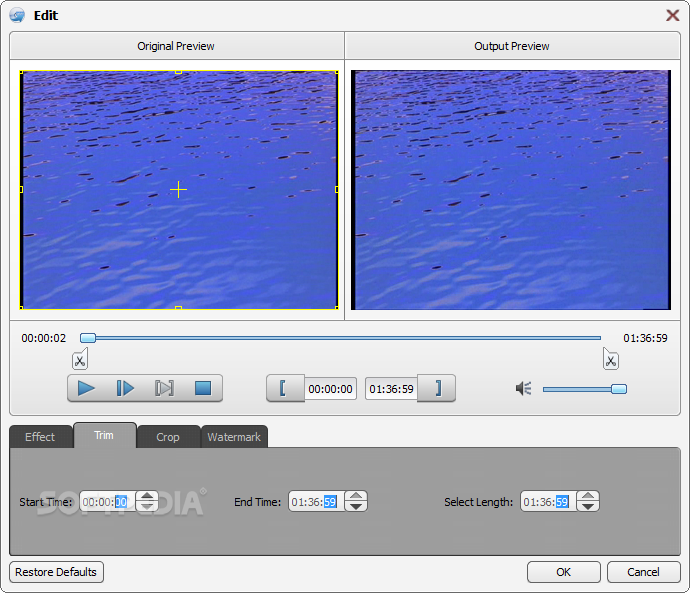
Task: Open the Crop tab
Action: 168,437
